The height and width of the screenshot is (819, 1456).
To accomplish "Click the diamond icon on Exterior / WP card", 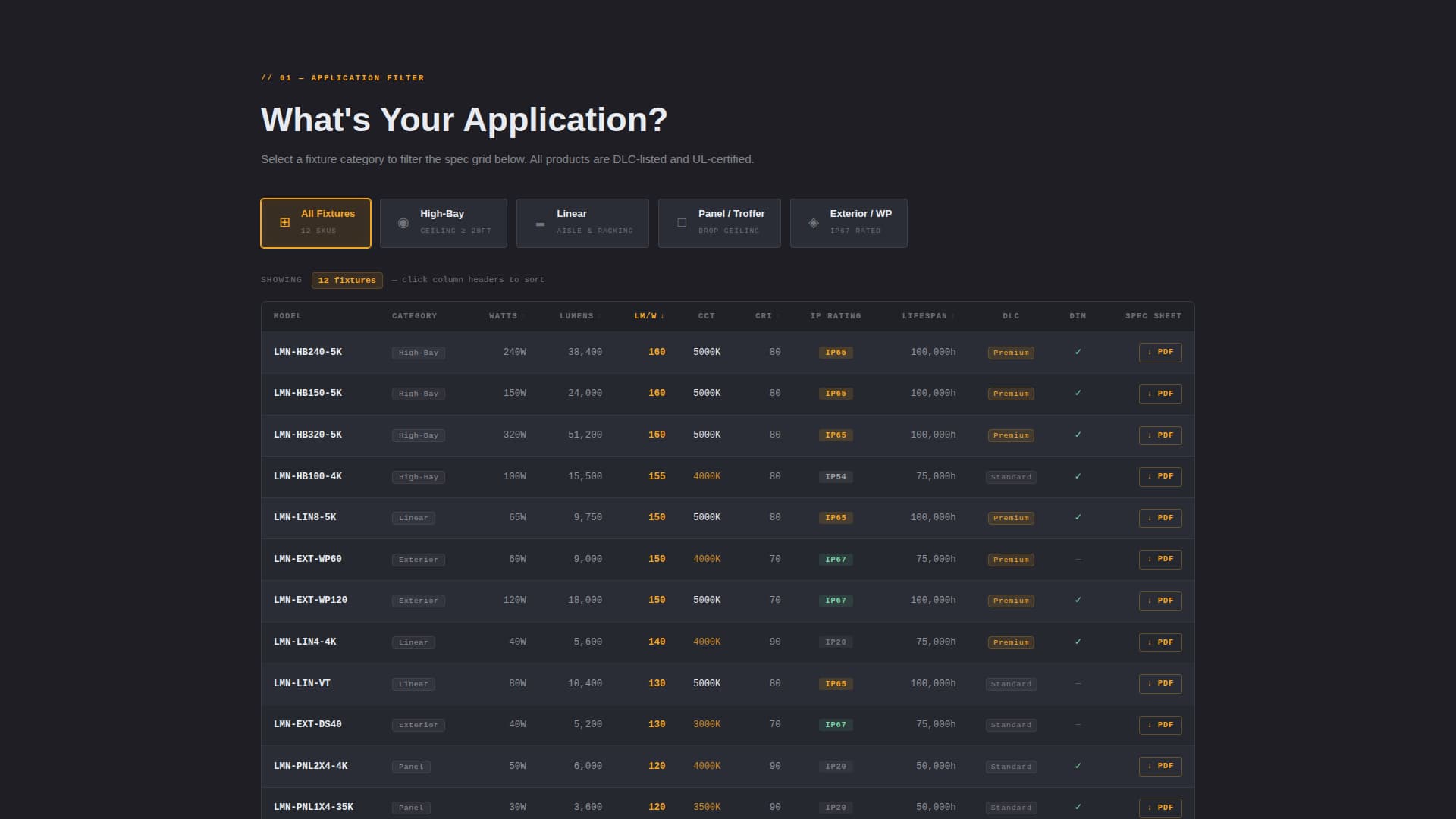I will coord(812,222).
